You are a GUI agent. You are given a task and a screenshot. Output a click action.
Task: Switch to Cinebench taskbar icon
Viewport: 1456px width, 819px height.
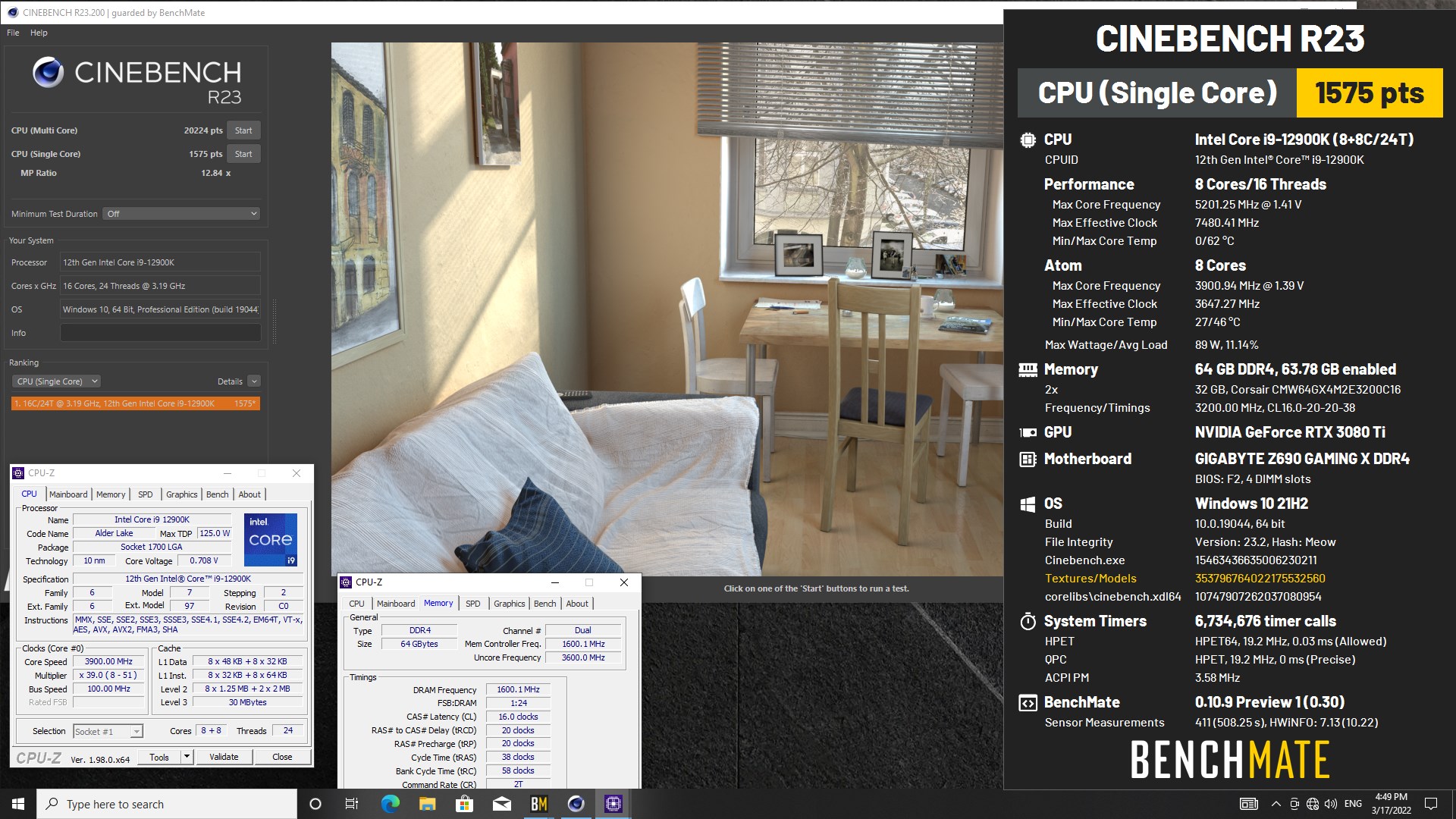tap(576, 804)
